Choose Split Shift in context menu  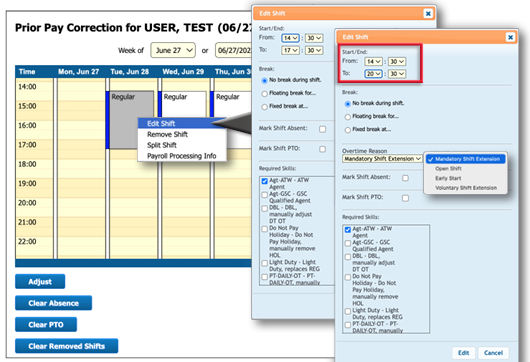point(182,145)
